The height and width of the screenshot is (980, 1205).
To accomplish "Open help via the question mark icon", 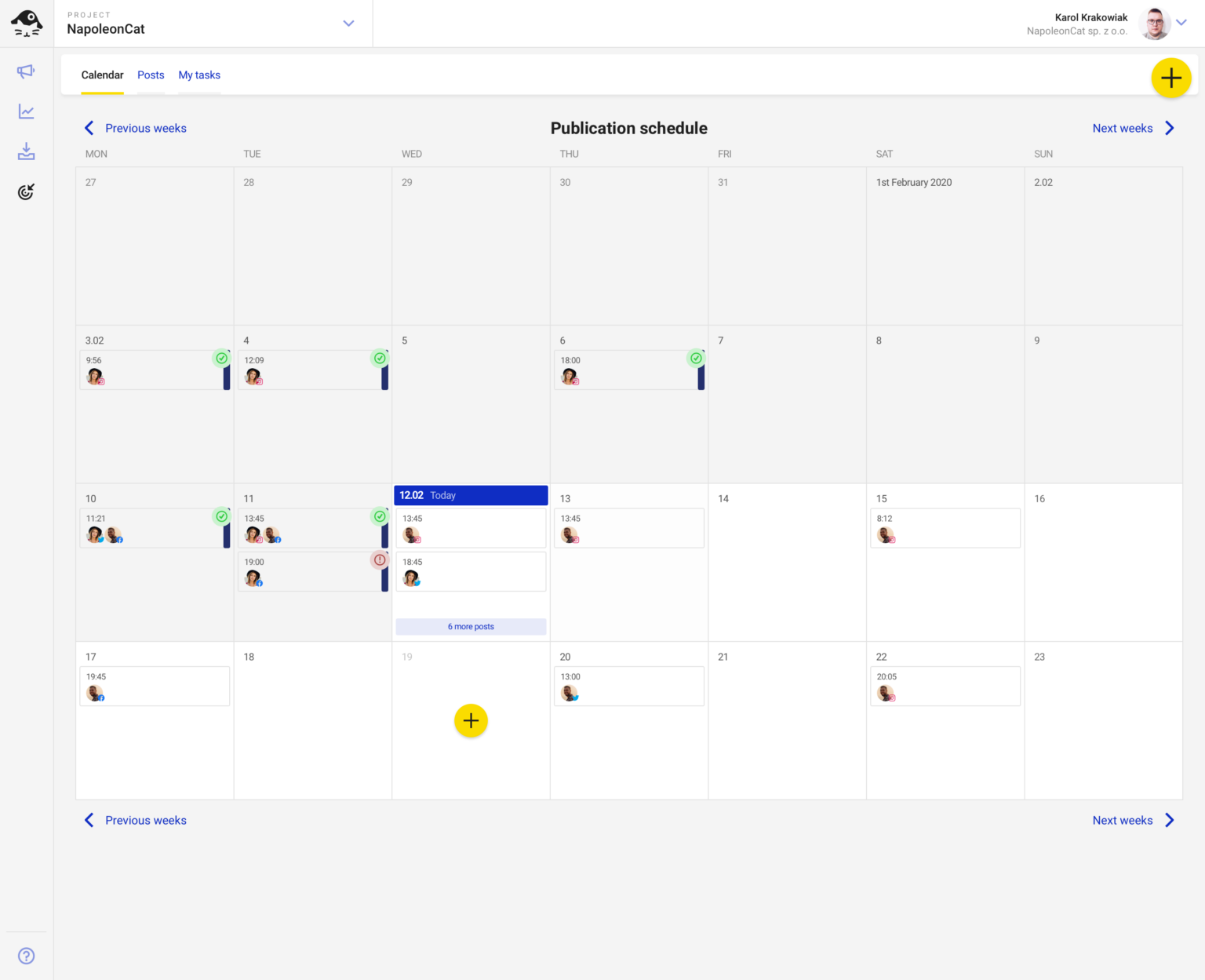I will pyautogui.click(x=26, y=956).
